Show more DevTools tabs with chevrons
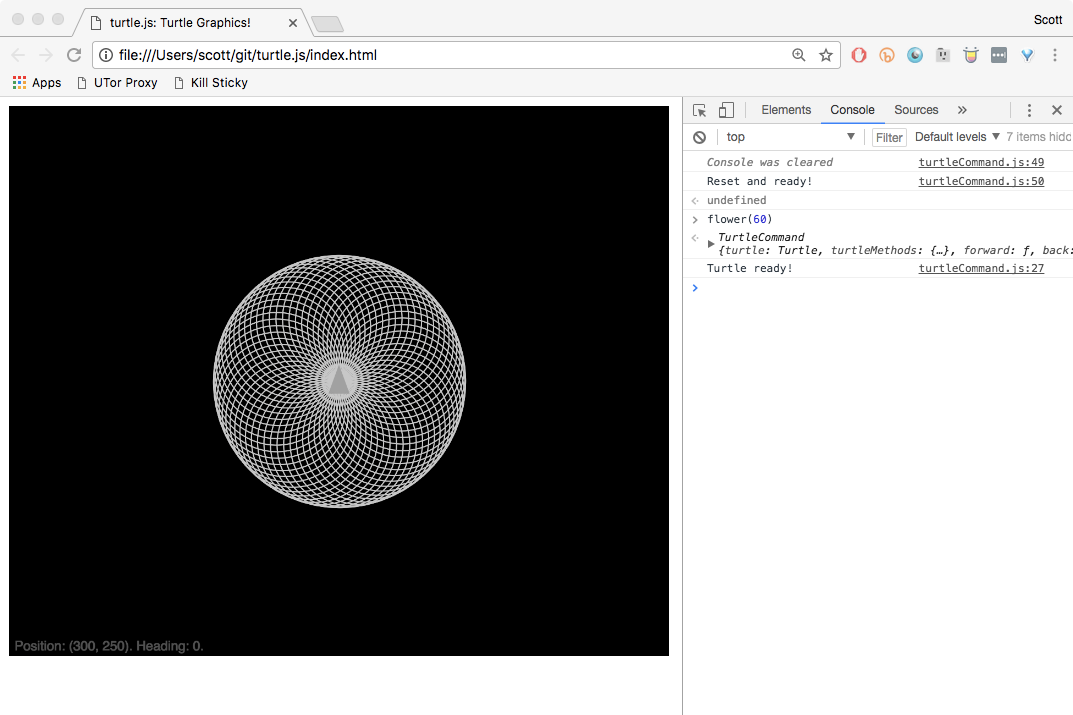This screenshot has width=1073, height=715. coord(962,110)
